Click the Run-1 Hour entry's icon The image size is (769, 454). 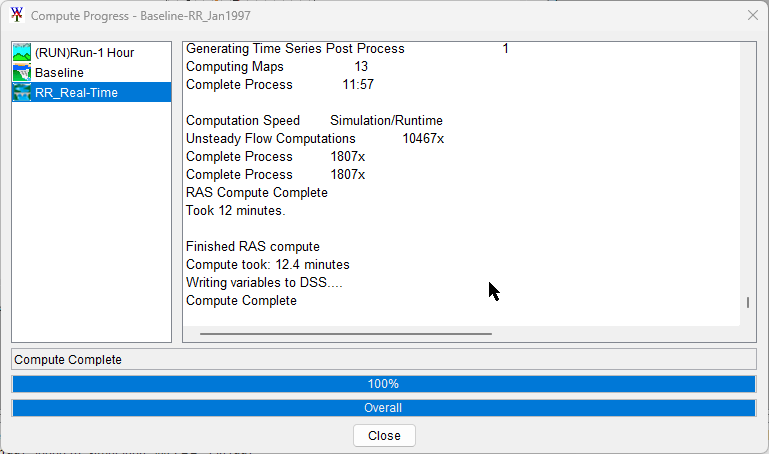coord(22,52)
